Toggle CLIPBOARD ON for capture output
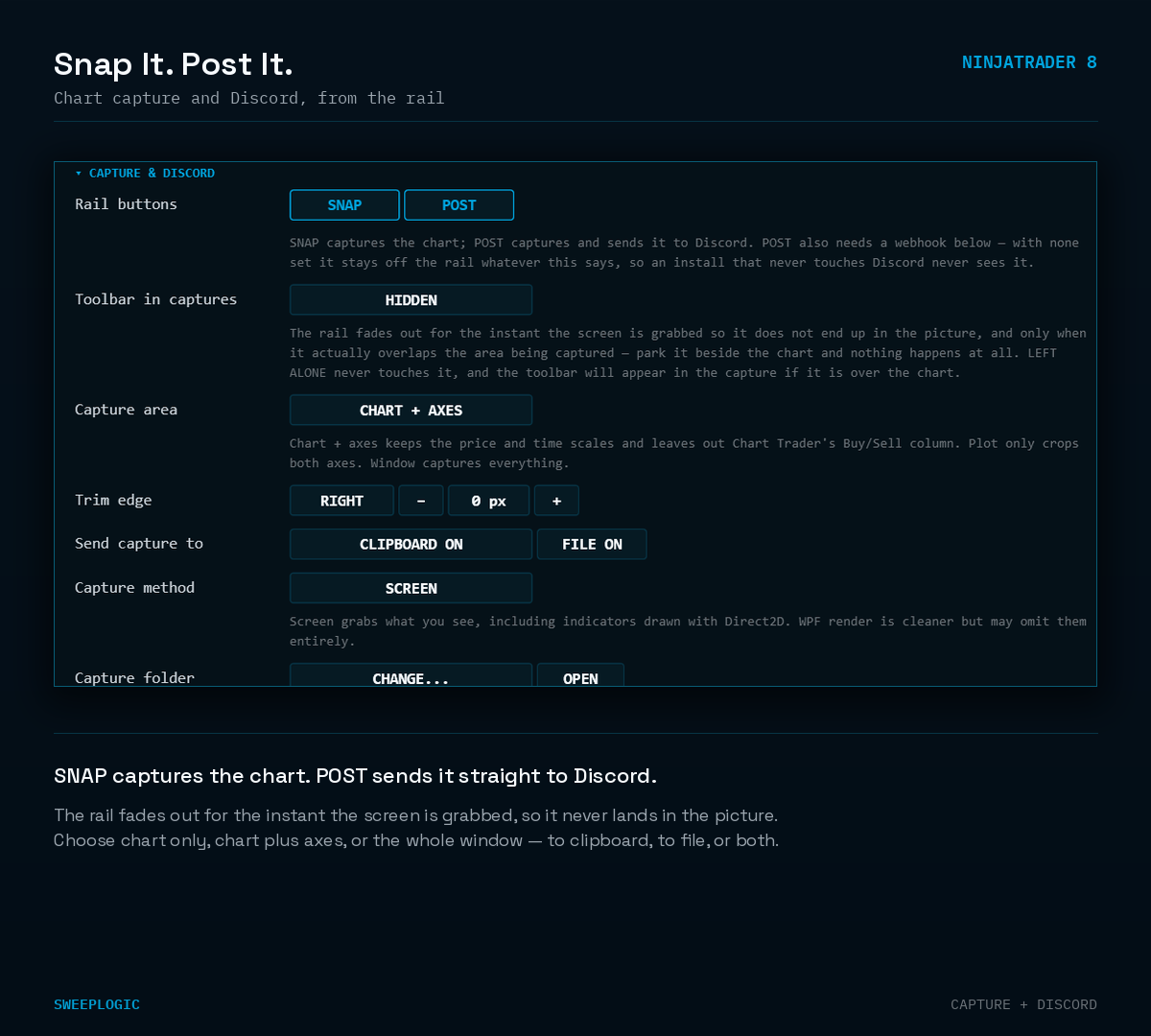 point(411,544)
